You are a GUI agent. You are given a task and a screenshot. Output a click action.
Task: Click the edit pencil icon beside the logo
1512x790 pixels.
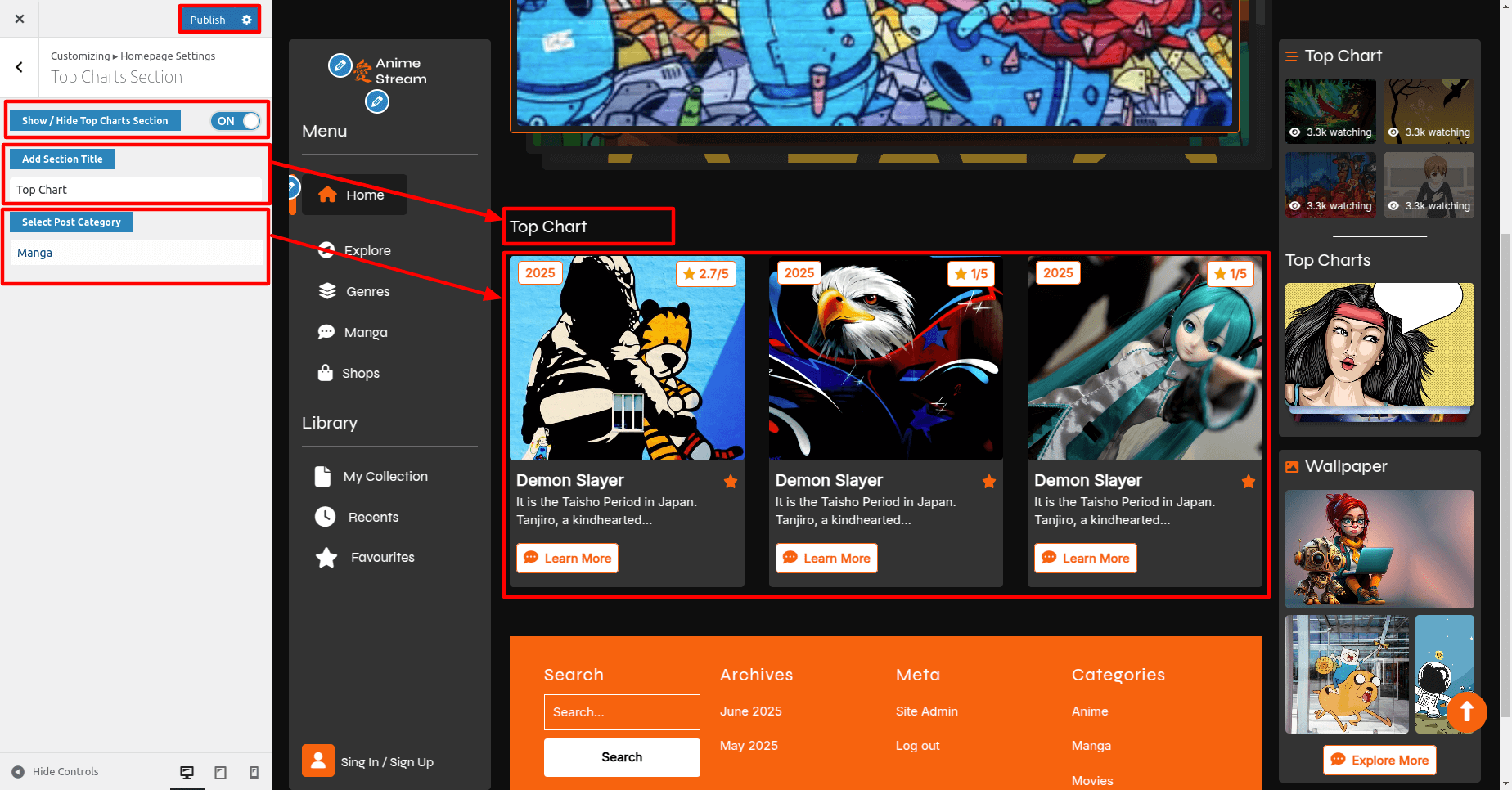(340, 65)
